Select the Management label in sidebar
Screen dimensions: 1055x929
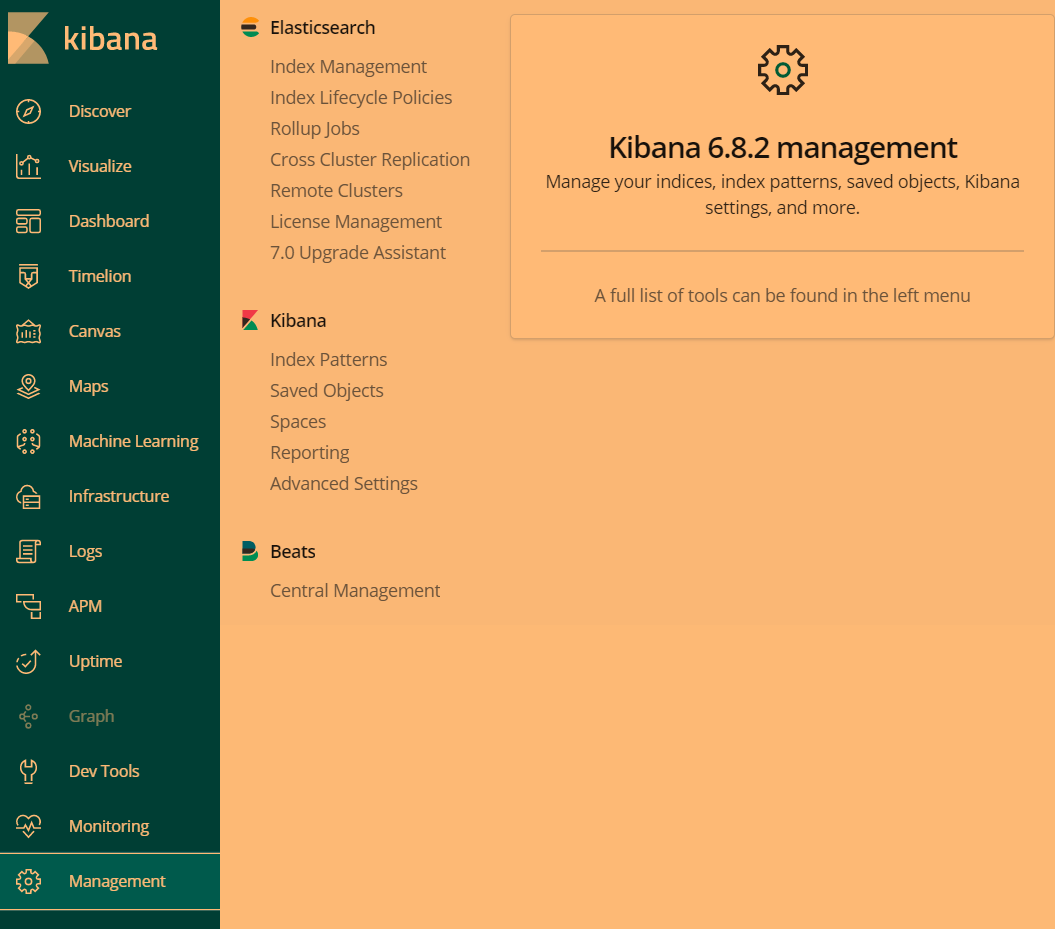117,881
